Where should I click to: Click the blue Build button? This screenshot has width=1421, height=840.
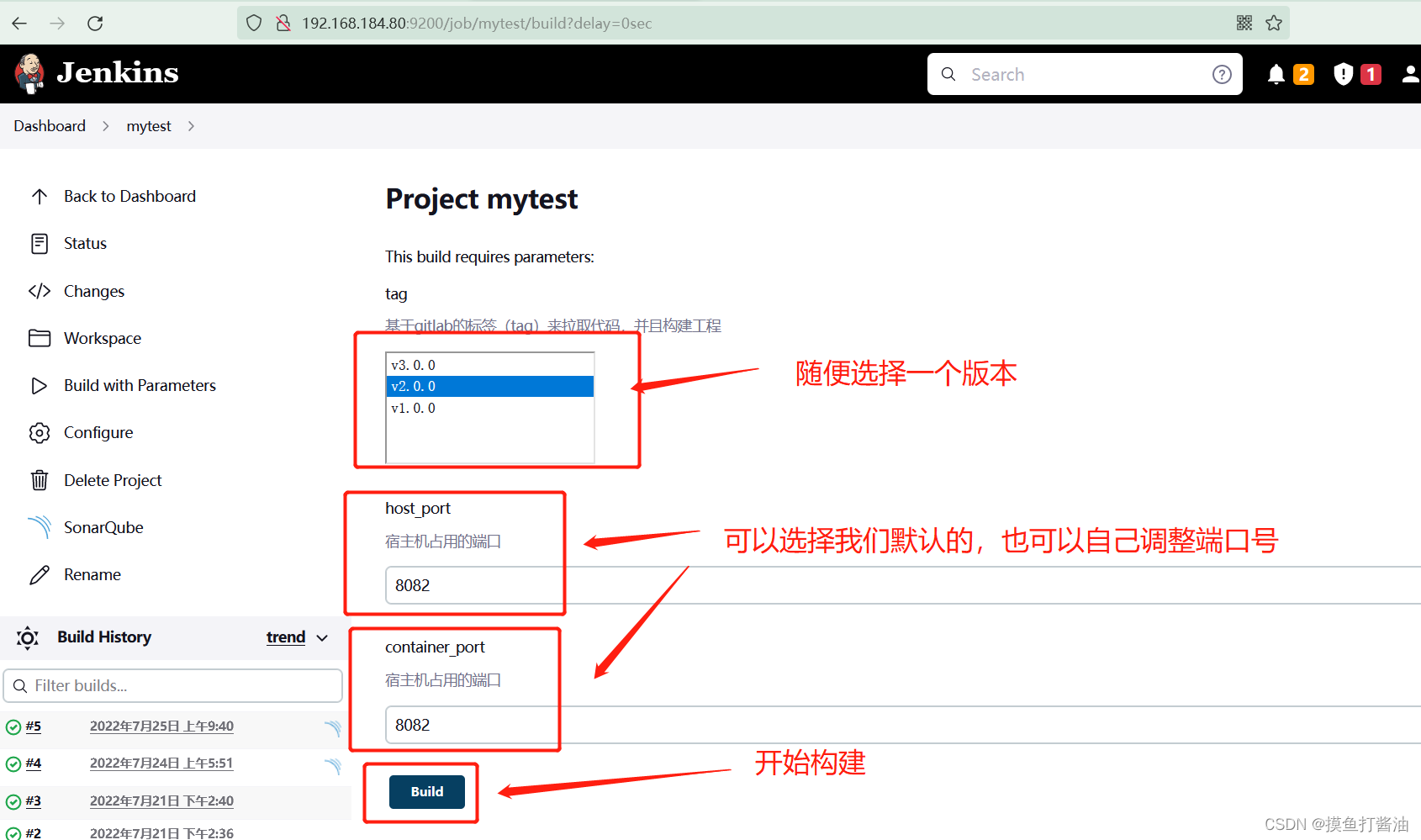(427, 792)
